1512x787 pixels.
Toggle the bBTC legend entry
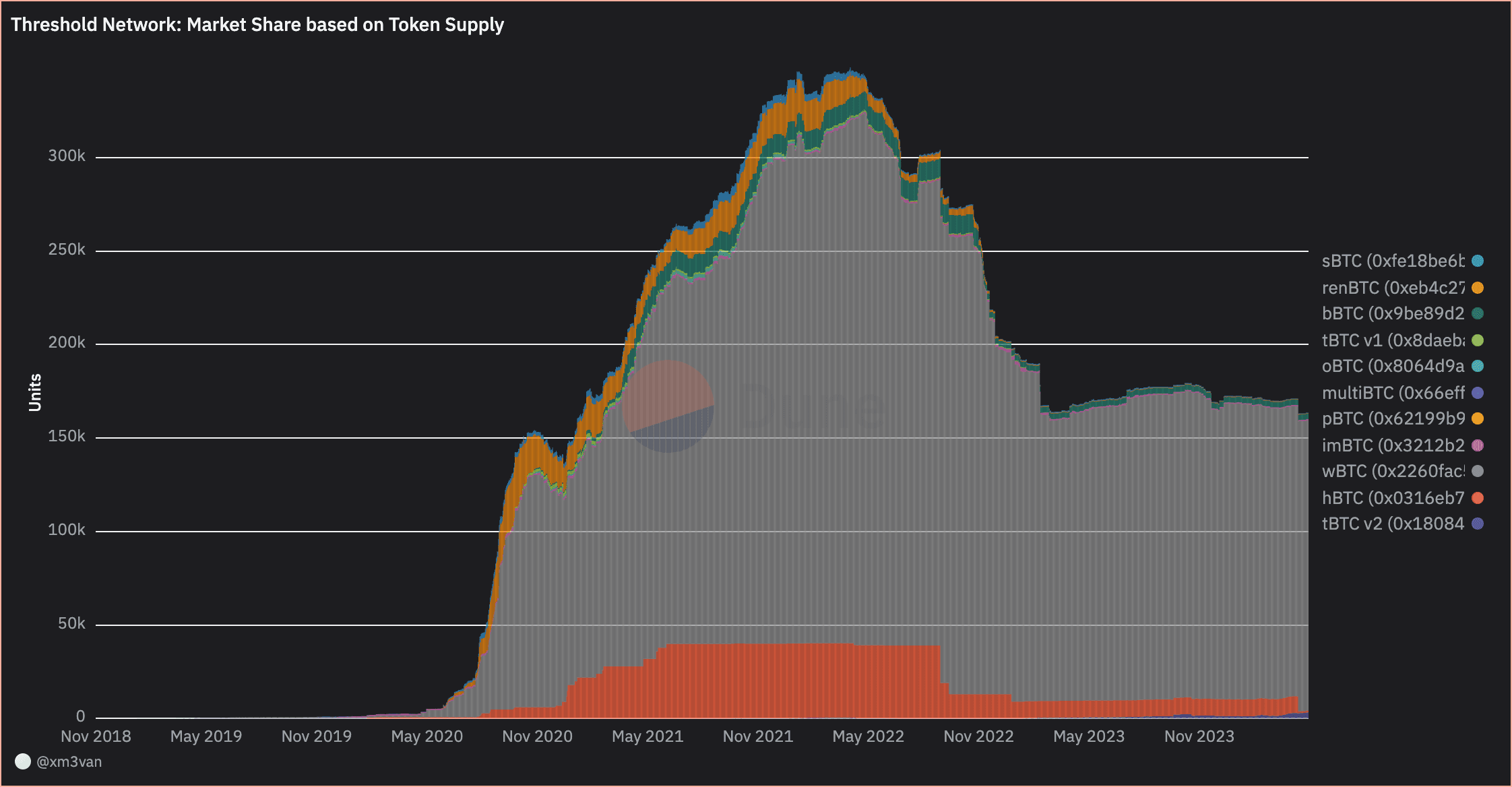coord(1393,313)
